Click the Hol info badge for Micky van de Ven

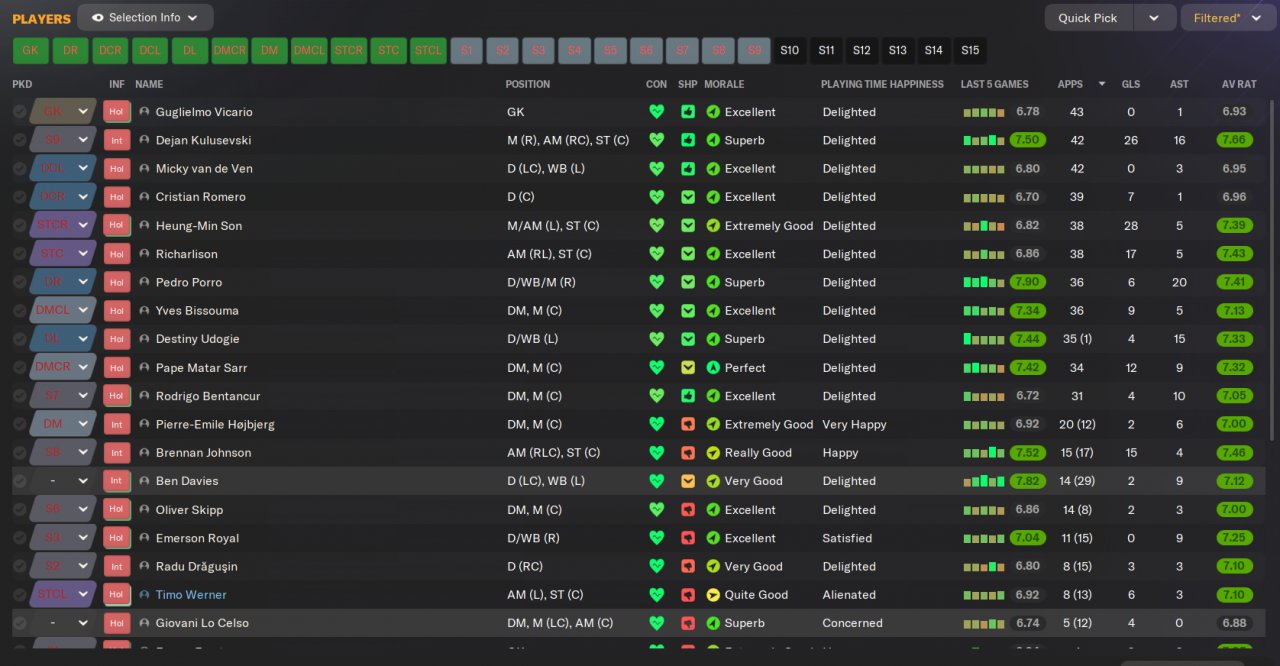pos(116,169)
